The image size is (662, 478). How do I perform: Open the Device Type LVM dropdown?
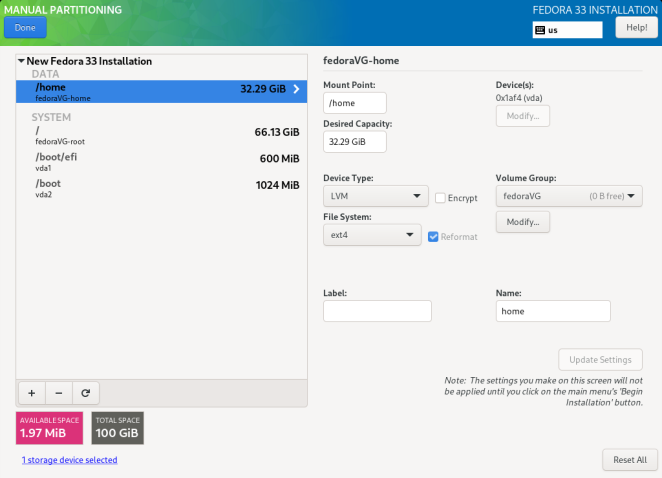pos(376,196)
